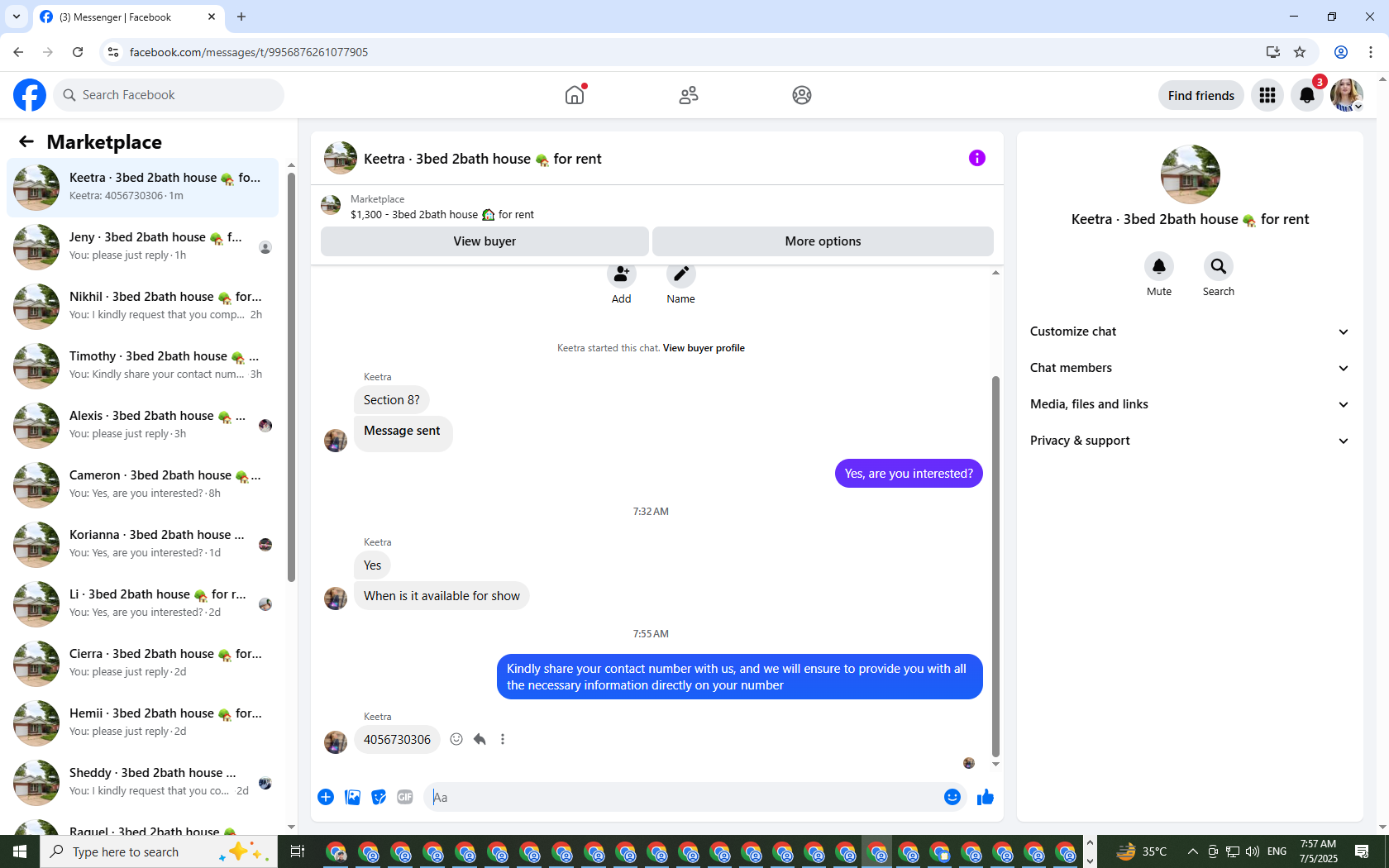Reply to the 4056730306 message
Viewport: 1389px width, 868px height.
tap(480, 739)
